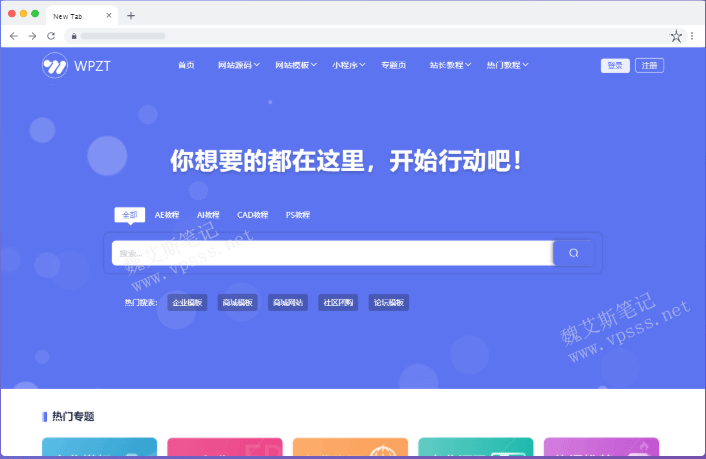
Task: Click the WPZT logo icon
Action: pos(54,65)
